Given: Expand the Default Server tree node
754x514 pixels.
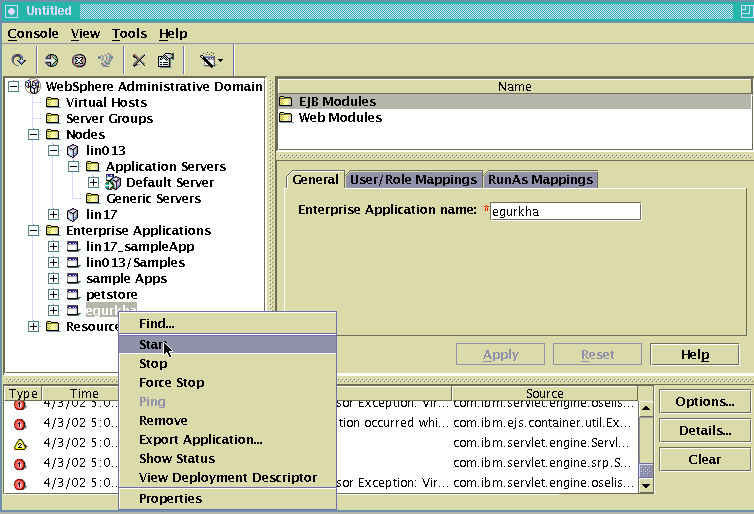Looking at the screenshot, I should [93, 182].
